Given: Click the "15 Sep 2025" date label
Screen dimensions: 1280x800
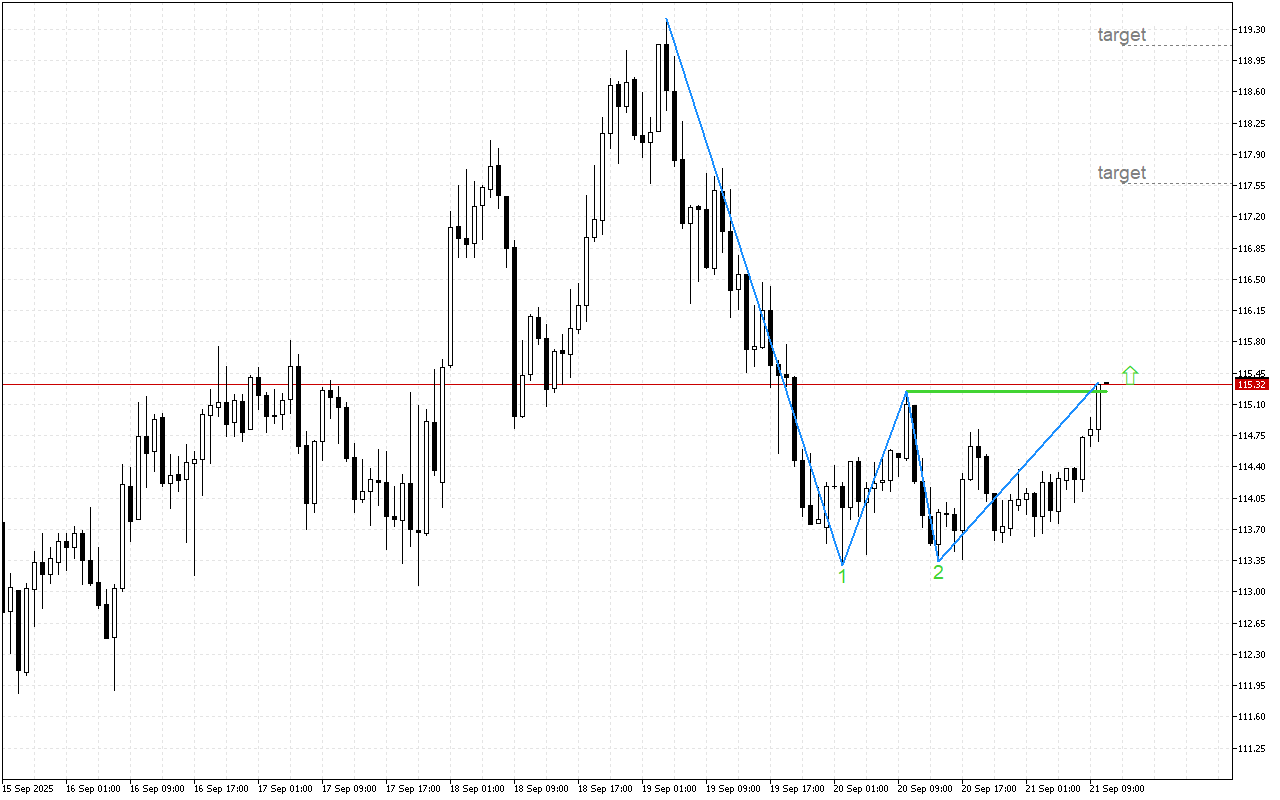Looking at the screenshot, I should point(30,788).
